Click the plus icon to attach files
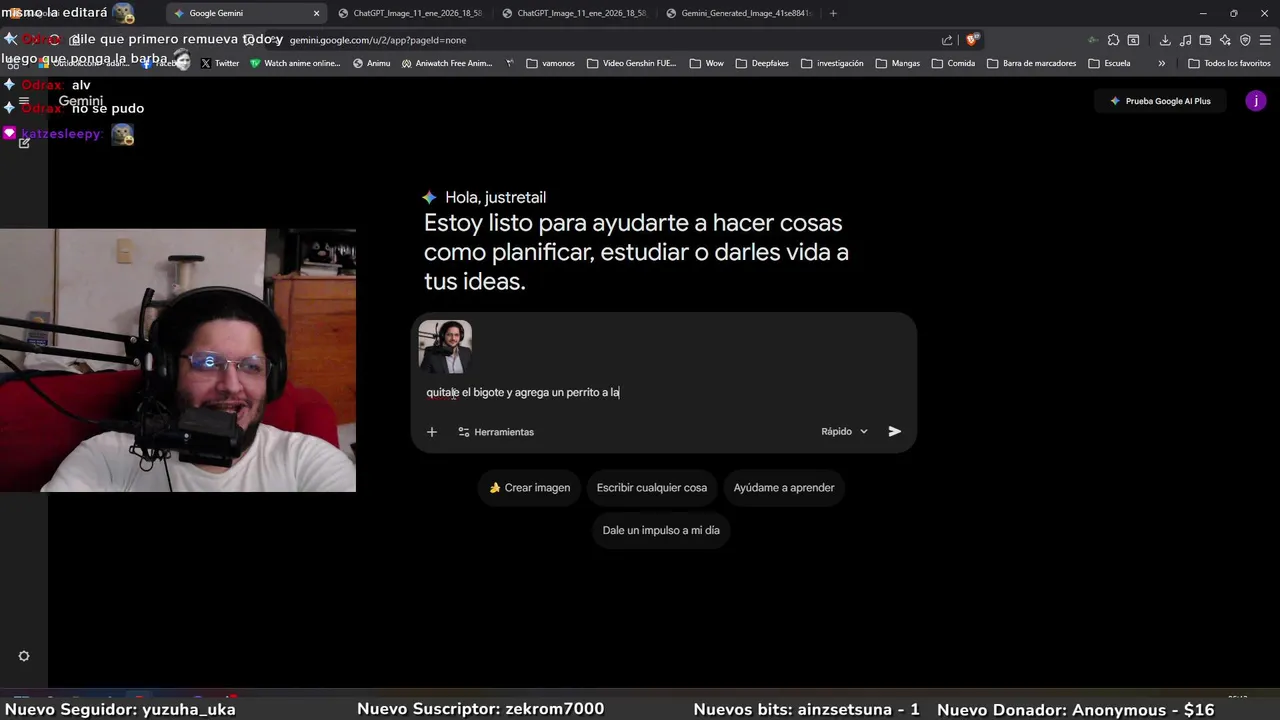This screenshot has width=1280, height=720. pos(432,432)
